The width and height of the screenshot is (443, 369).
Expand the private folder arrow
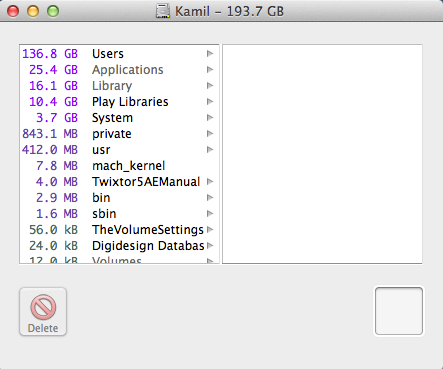(x=210, y=134)
